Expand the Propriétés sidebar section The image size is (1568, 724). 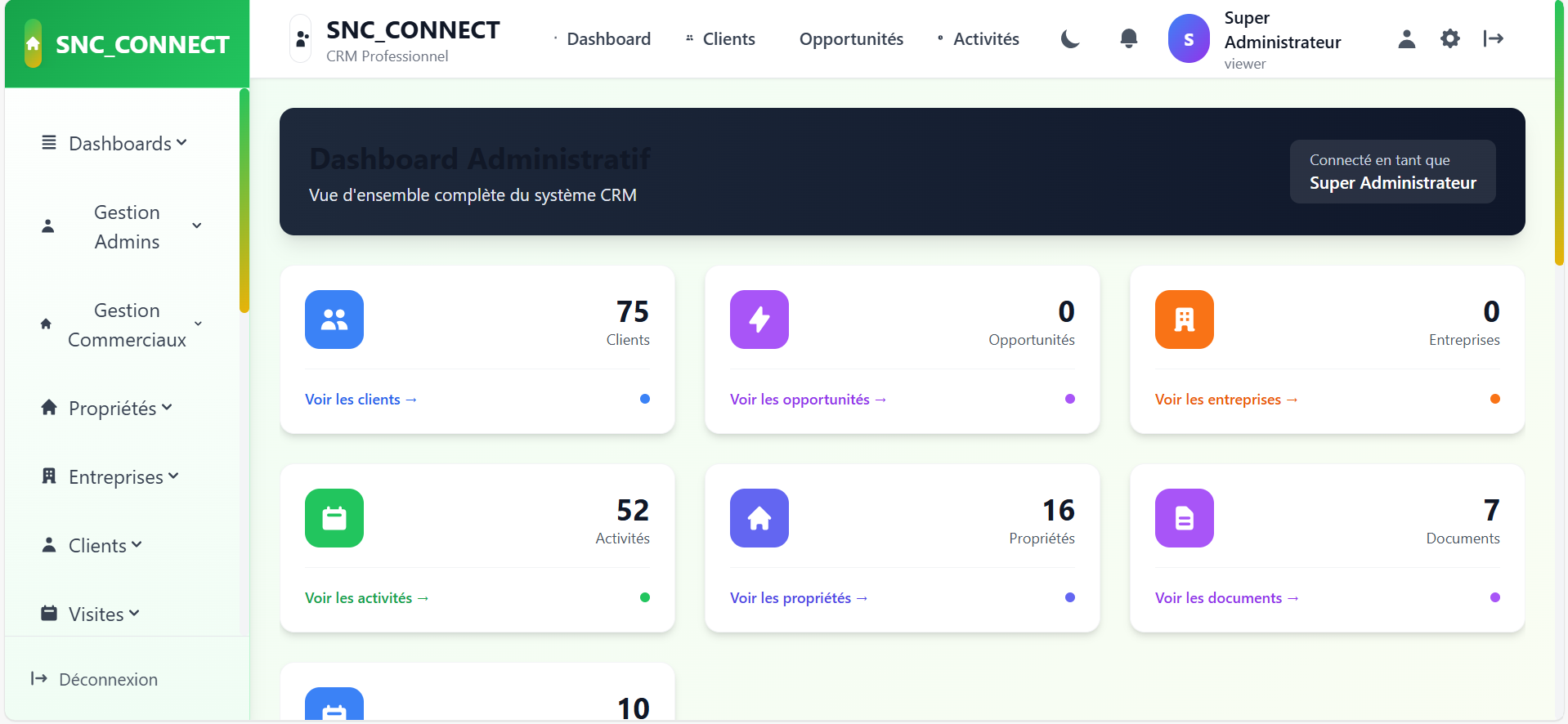pyautogui.click(x=108, y=408)
